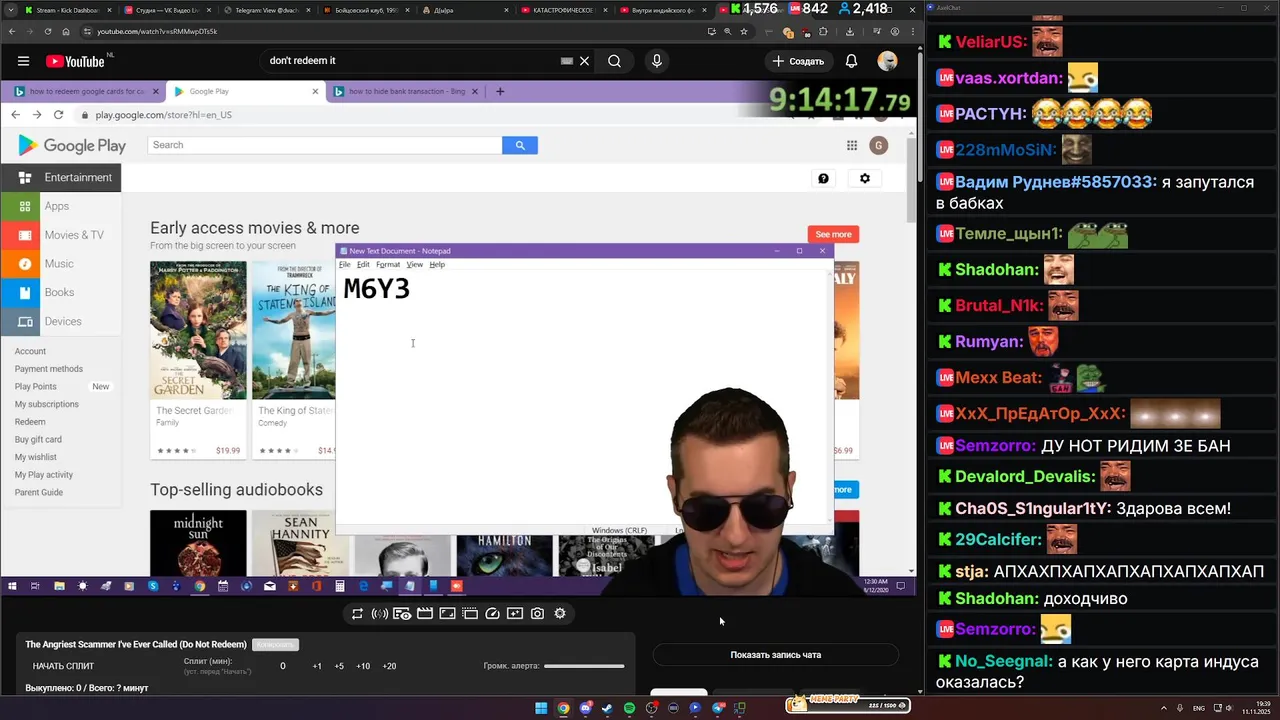Activate YouTube voice search microphone
The width and height of the screenshot is (1280, 720).
coord(656,61)
